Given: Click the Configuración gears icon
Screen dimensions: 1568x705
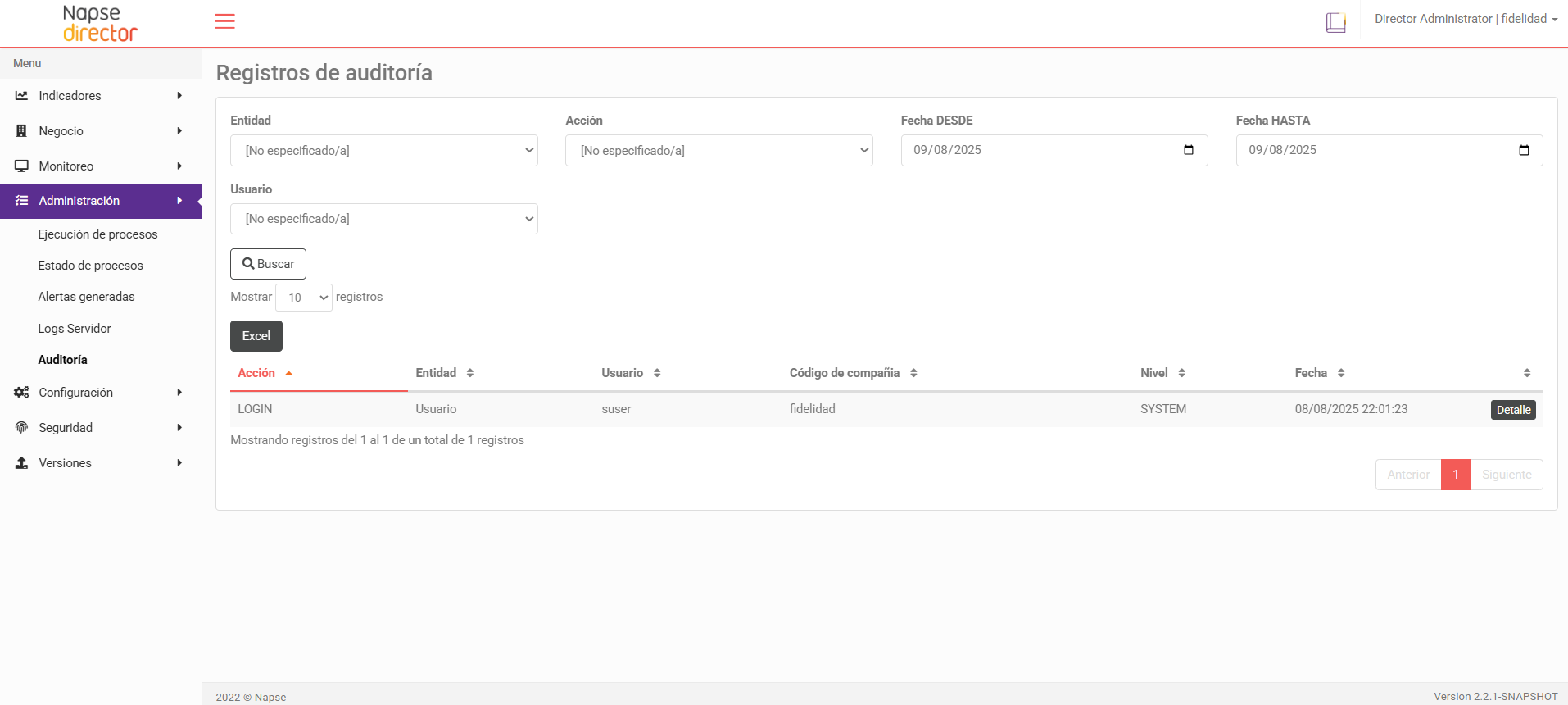Looking at the screenshot, I should point(21,393).
